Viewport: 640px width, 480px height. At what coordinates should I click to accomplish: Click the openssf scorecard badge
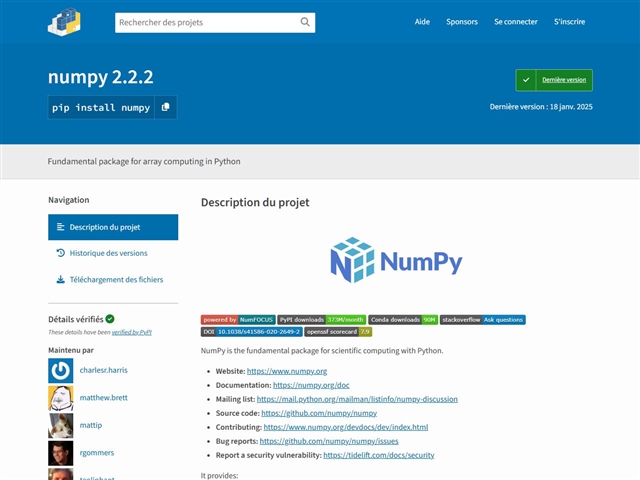tap(338, 332)
